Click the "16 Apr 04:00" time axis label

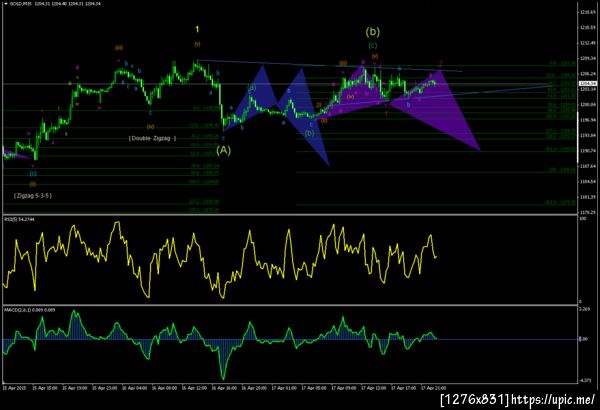click(134, 388)
